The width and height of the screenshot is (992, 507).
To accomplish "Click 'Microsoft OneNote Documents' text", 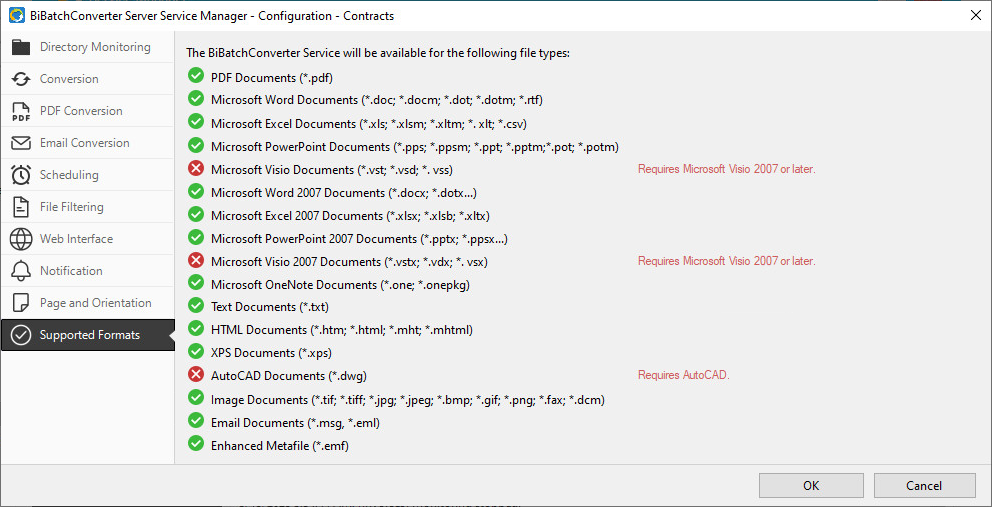I will coord(340,285).
